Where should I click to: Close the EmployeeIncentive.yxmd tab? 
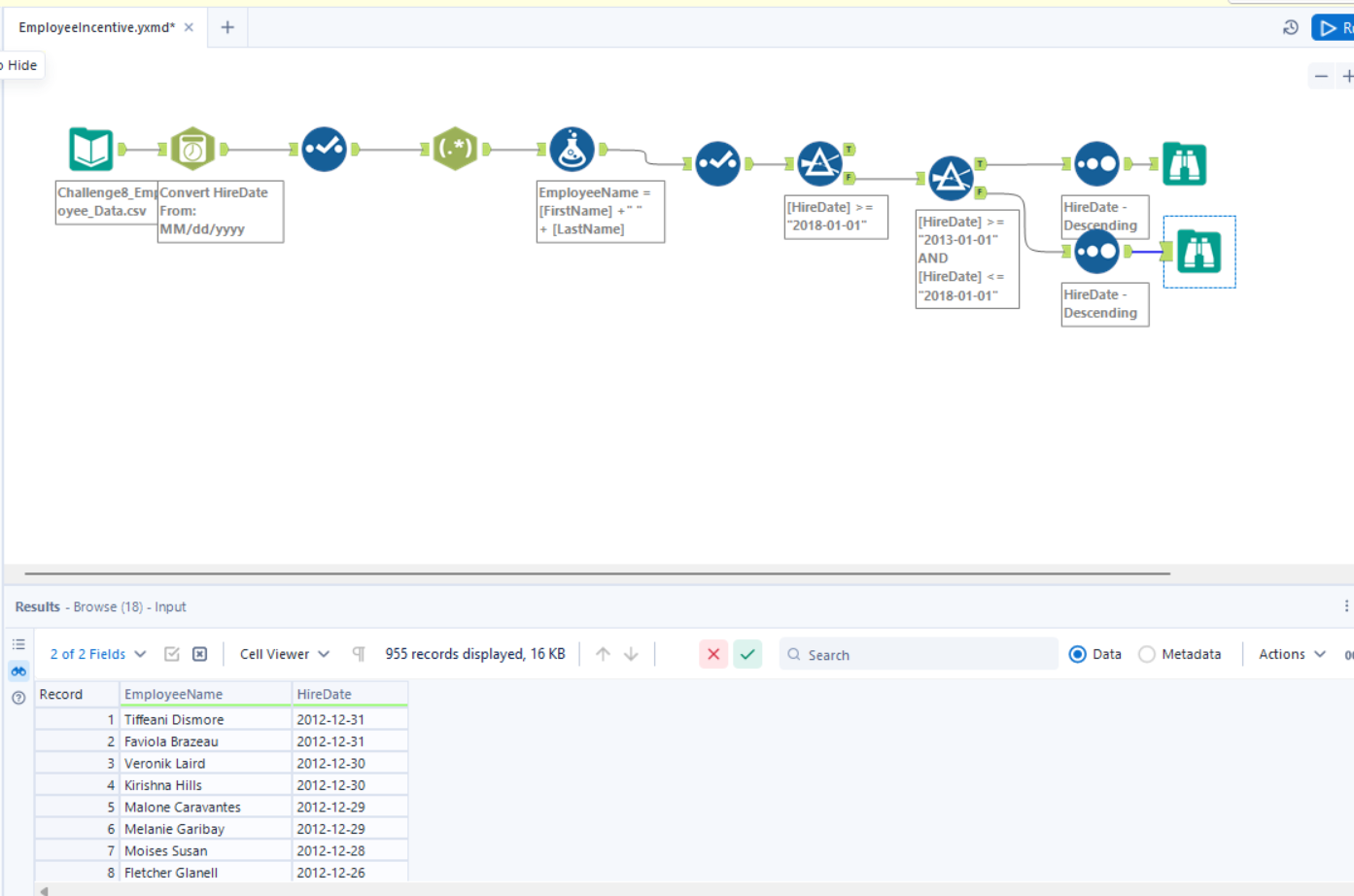coord(189,27)
